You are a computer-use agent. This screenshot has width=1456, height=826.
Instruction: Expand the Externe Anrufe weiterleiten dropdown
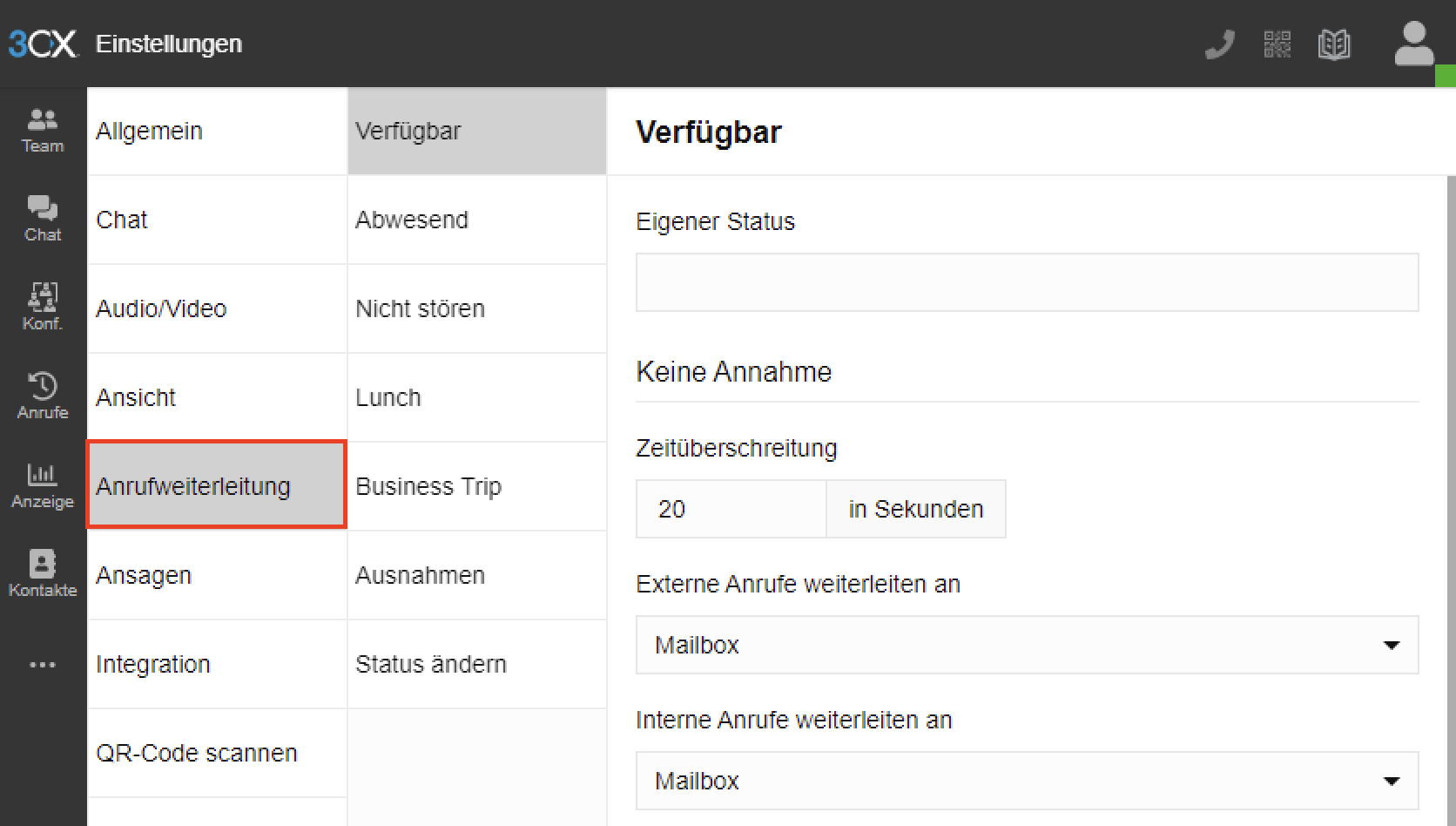(1027, 645)
